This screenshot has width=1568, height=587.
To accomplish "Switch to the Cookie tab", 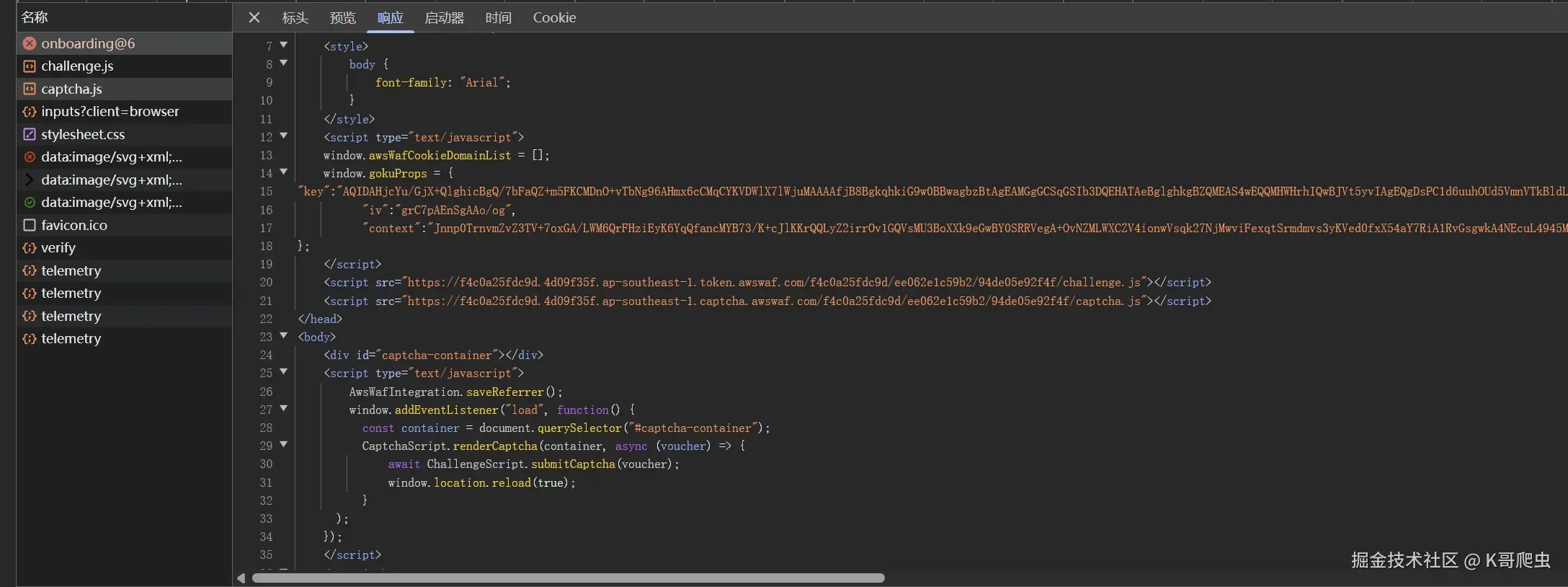I will coord(554,17).
